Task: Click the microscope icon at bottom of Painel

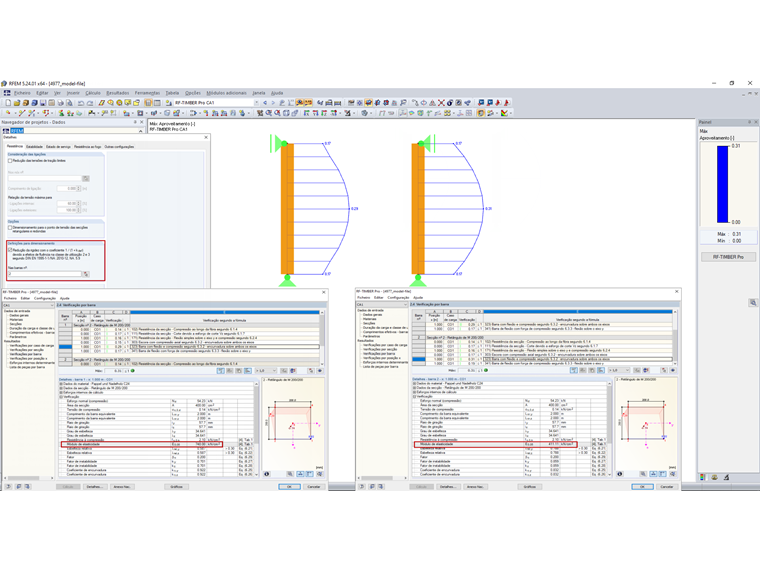Action: click(x=726, y=477)
